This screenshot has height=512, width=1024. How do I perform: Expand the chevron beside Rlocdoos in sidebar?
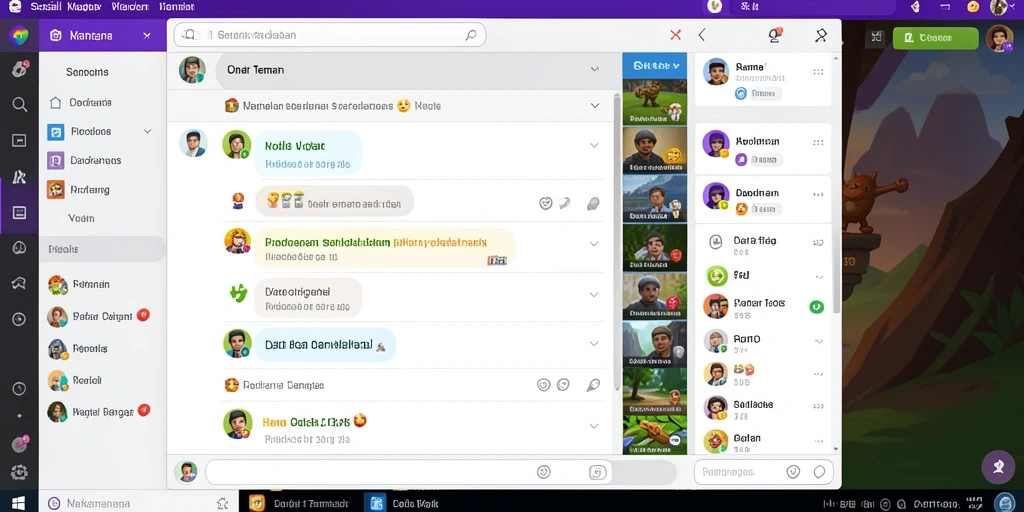(x=148, y=131)
